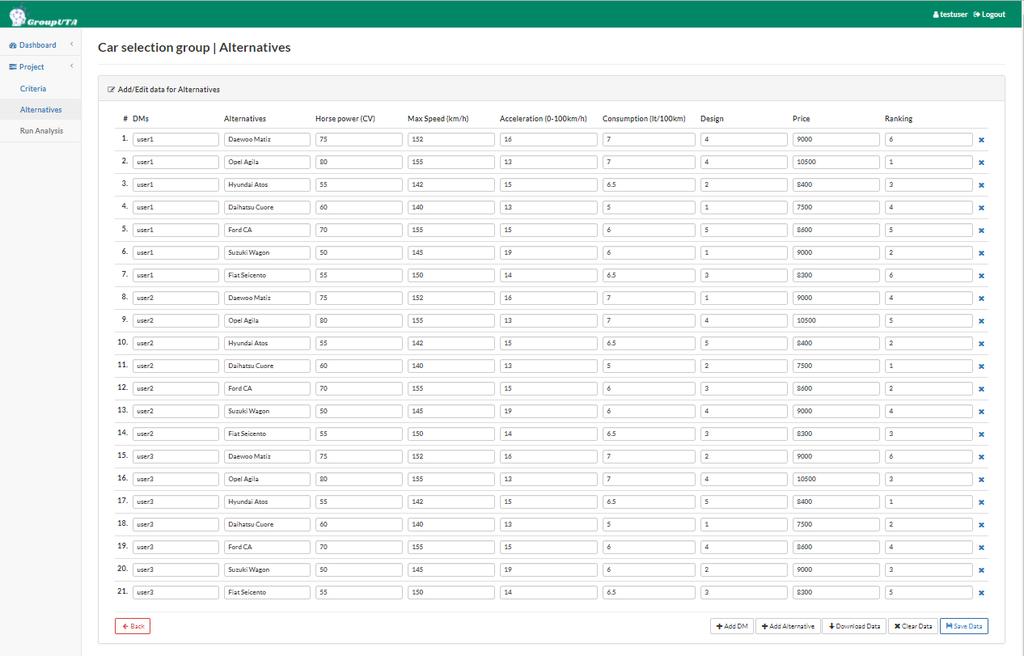
Task: Open Project in the sidebar
Action: coord(27,67)
